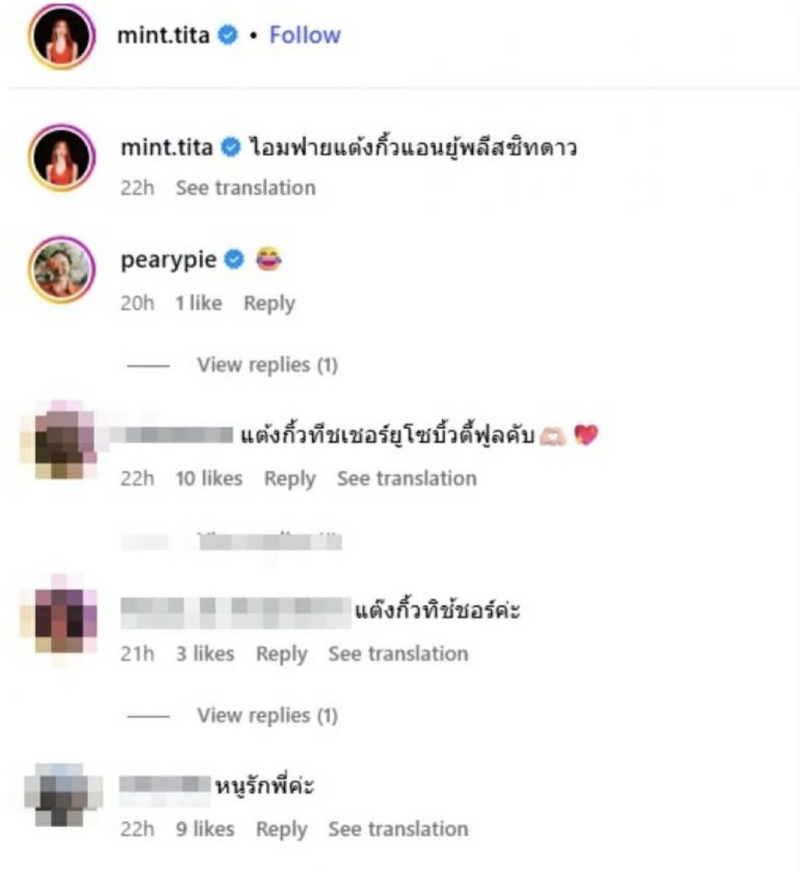See translation of comment with 10 likes
800x872 pixels.
tap(407, 478)
